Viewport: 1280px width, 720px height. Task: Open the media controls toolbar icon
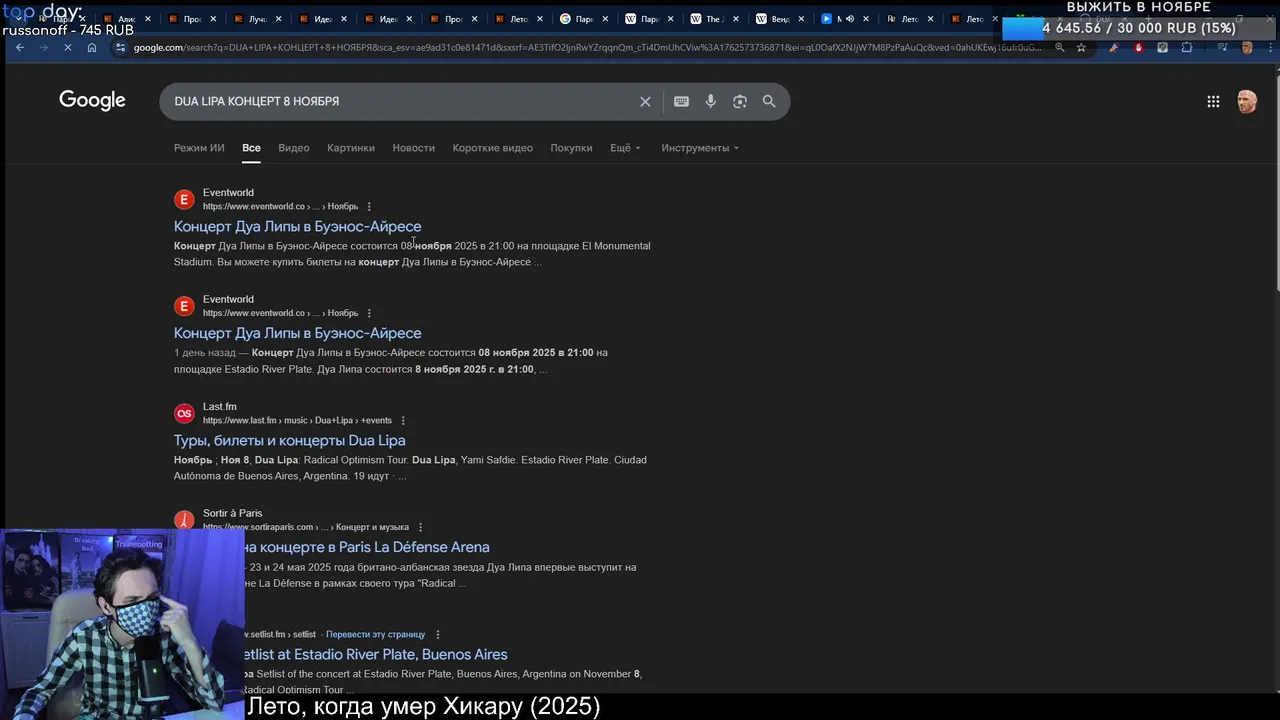1222,47
